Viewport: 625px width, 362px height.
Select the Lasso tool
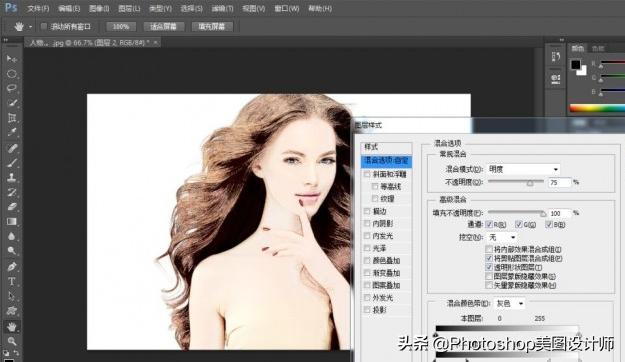click(12, 88)
